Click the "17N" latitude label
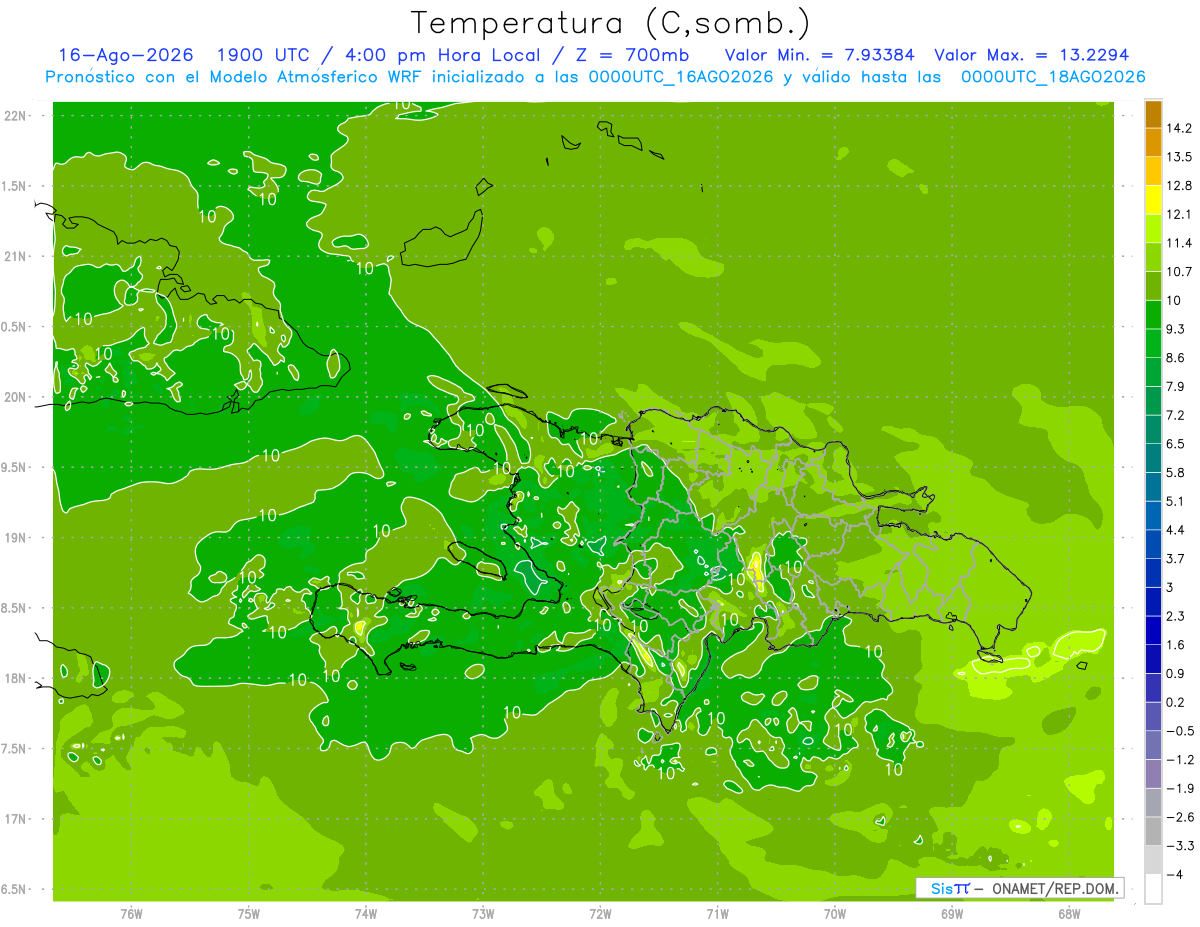Viewport: 1200px width, 927px height. pyautogui.click(x=15, y=819)
